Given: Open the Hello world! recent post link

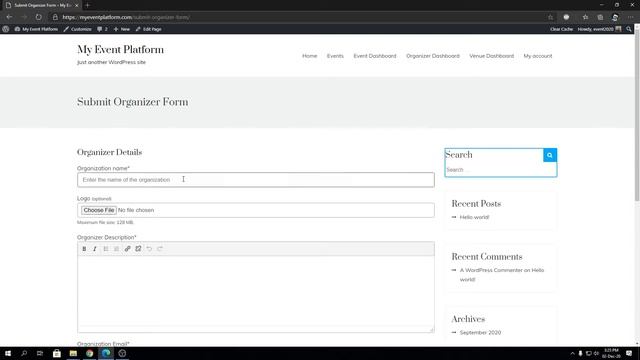Looking at the screenshot, I should [x=474, y=217].
